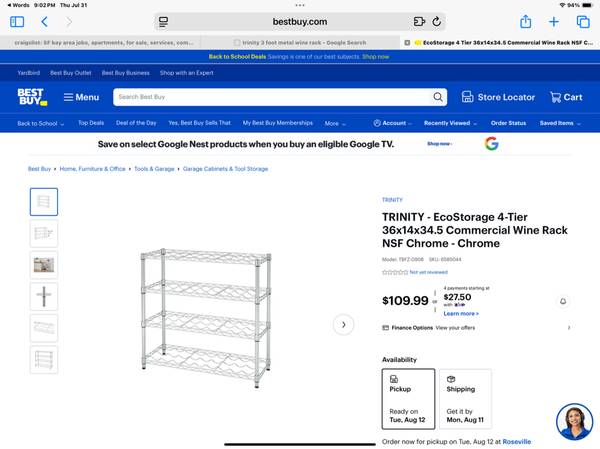Open the Store Locator
This screenshot has height=449, width=600.
coord(498,97)
